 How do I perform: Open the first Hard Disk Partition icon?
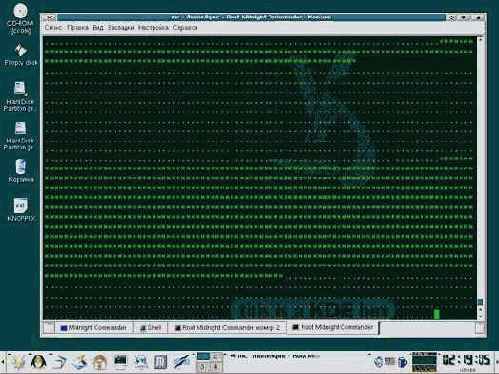(x=19, y=96)
